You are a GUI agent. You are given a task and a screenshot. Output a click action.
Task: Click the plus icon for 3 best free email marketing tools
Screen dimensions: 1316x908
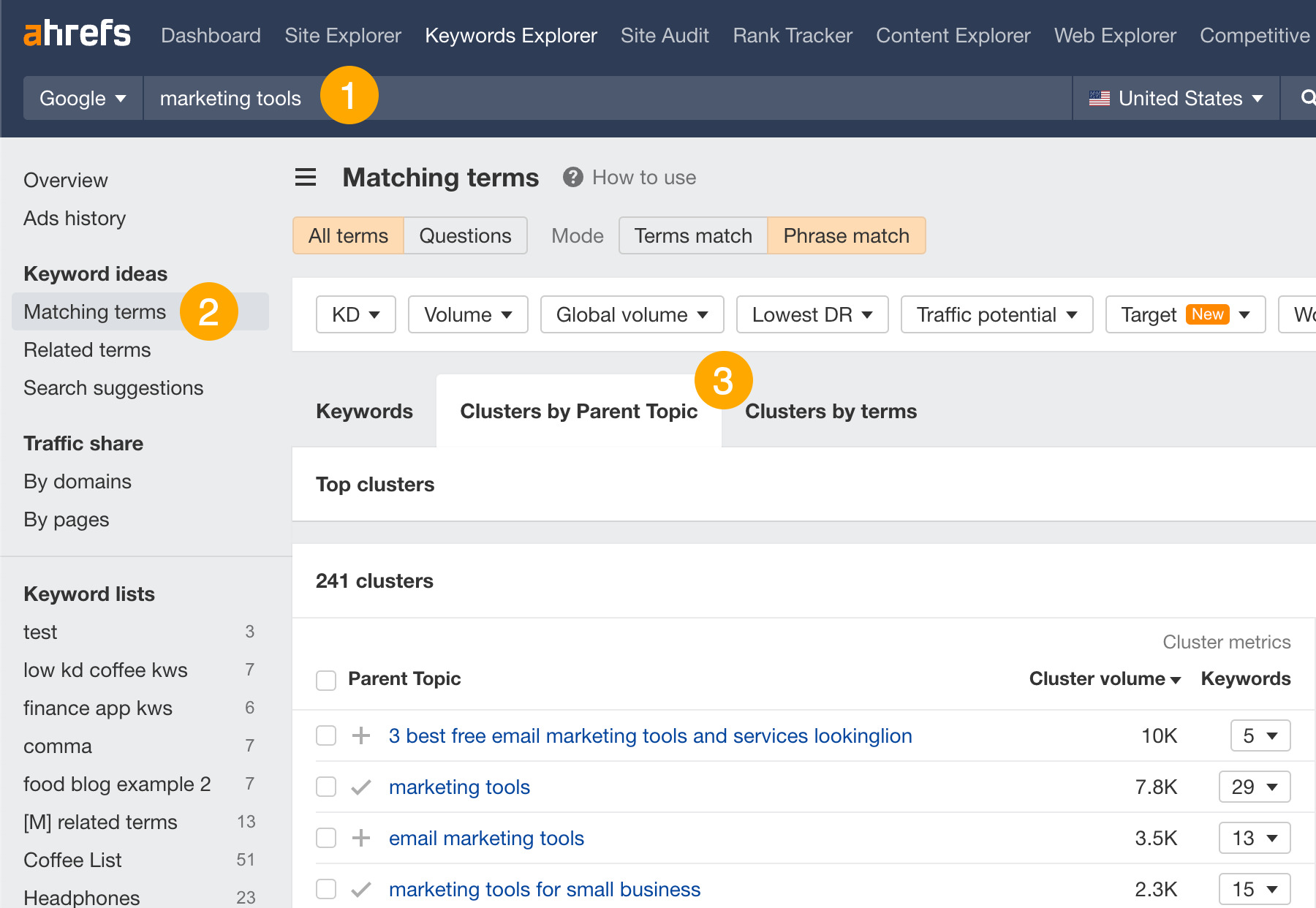pyautogui.click(x=361, y=735)
